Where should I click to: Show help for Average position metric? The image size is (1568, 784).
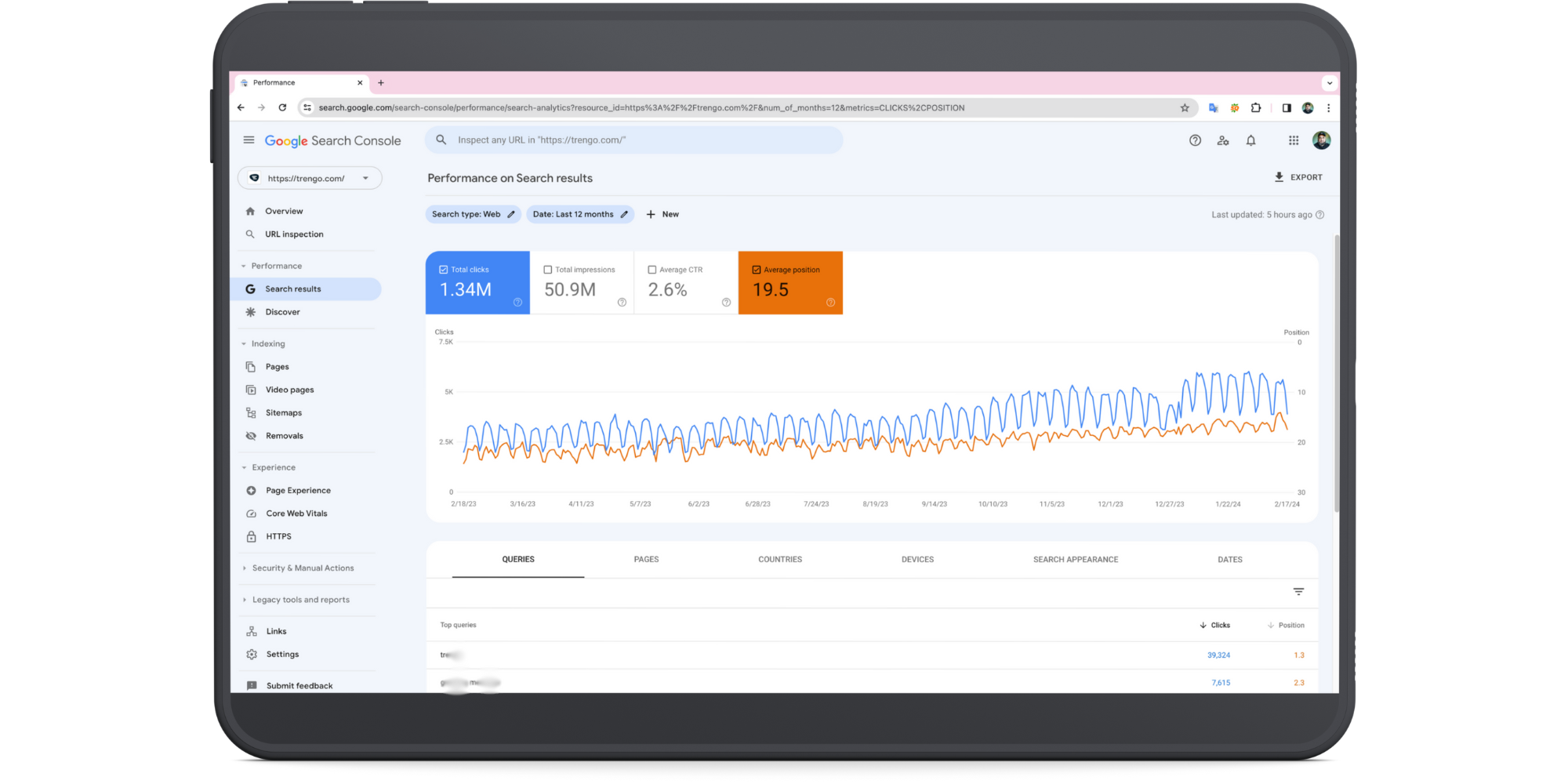tap(830, 303)
